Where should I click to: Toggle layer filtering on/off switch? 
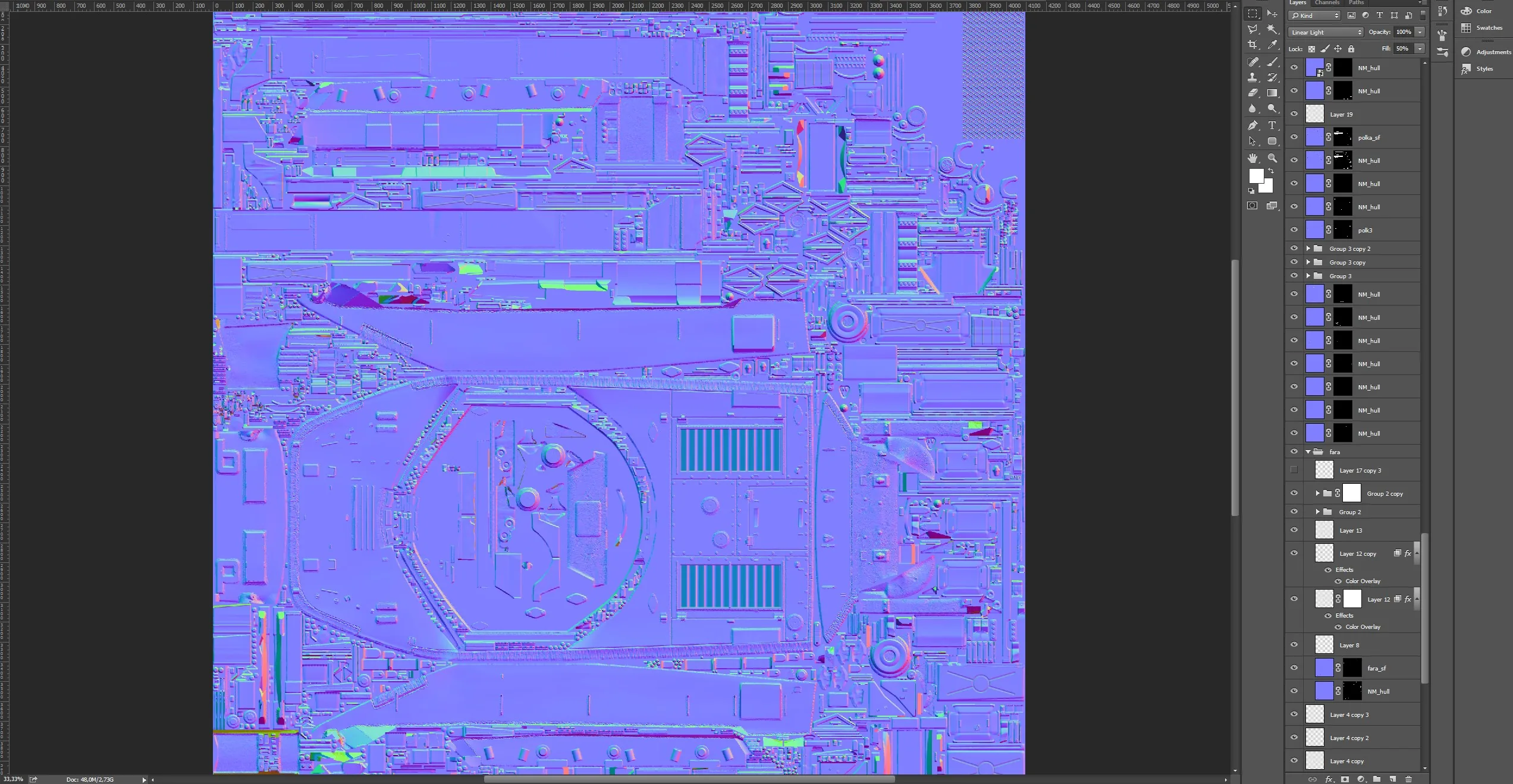(1423, 15)
